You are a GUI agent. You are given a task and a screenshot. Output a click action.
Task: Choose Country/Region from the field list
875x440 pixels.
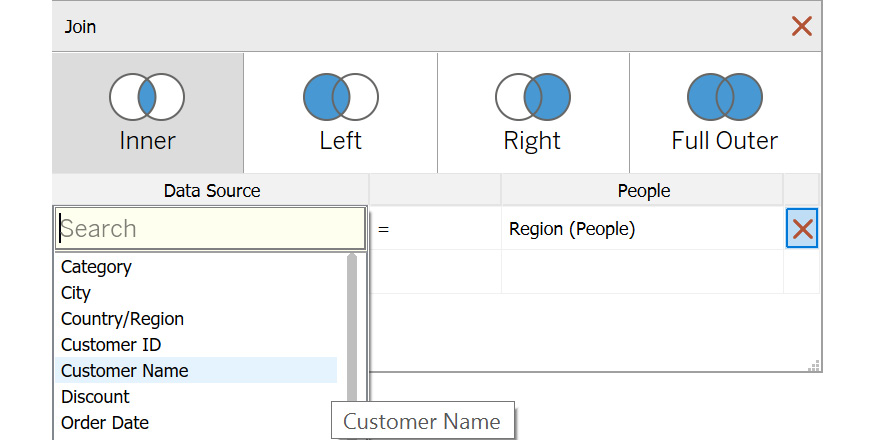point(196,319)
